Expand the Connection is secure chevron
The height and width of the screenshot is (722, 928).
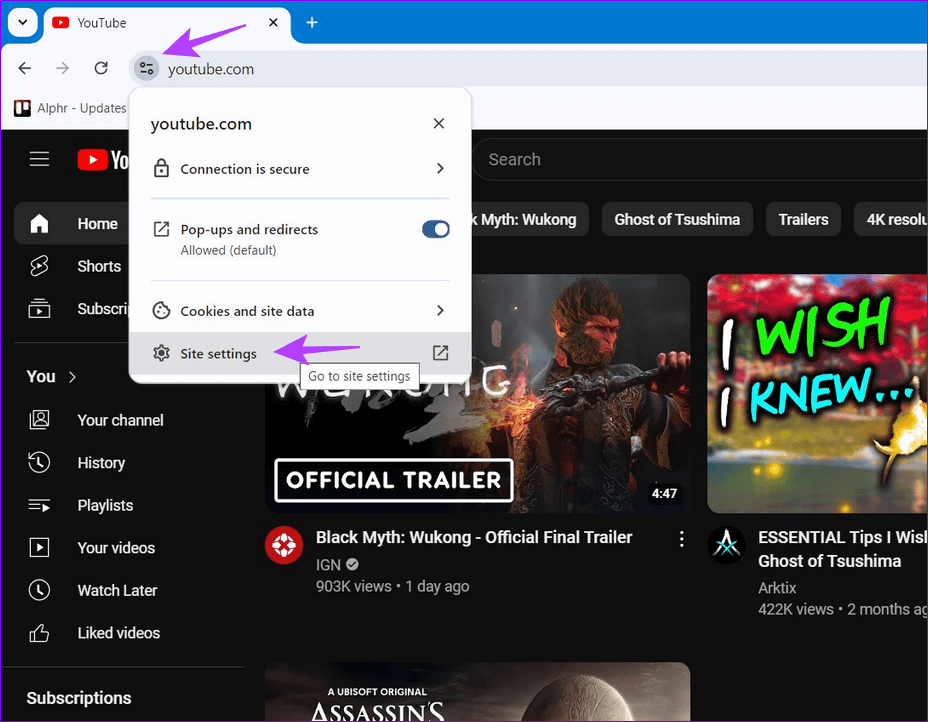pyautogui.click(x=440, y=169)
